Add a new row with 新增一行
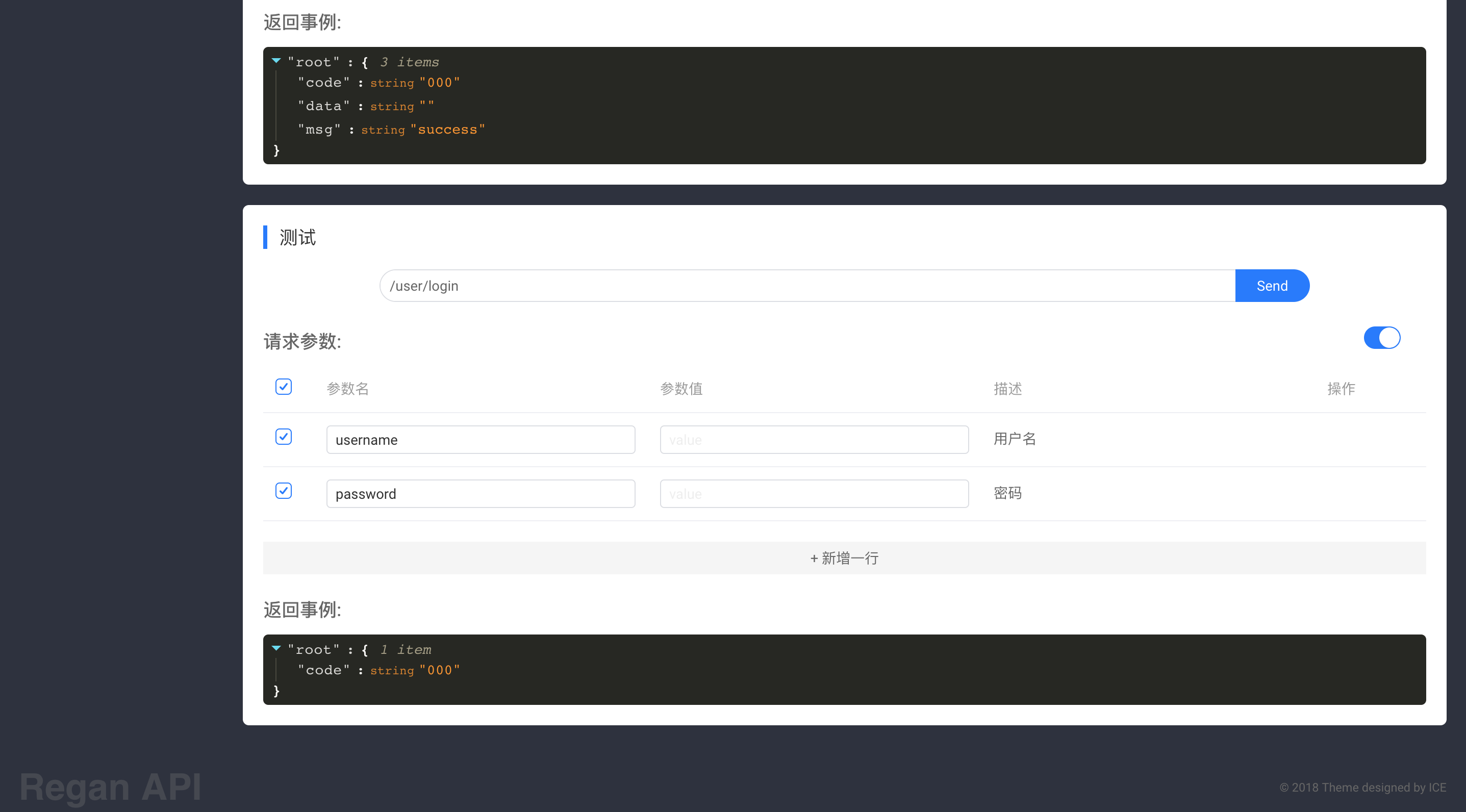1466x812 pixels. click(844, 558)
